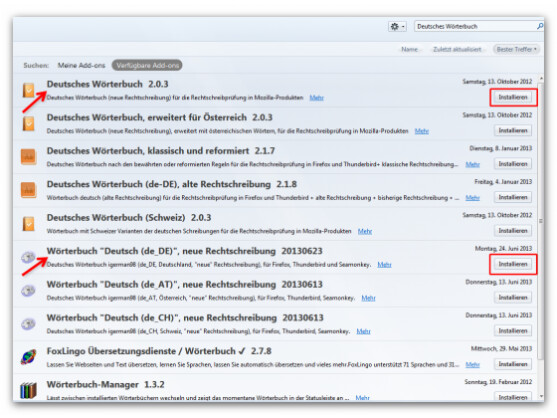Open Mehr link for de_DE dictionary
The width and height of the screenshot is (557, 418).
click(x=384, y=265)
